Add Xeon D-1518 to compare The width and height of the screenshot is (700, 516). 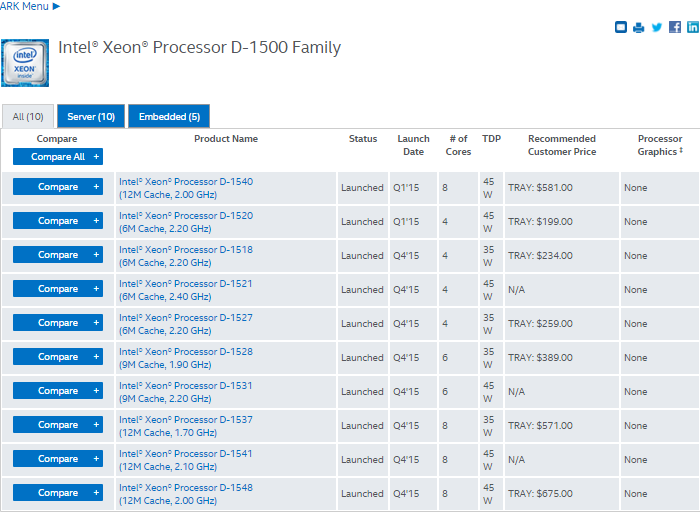point(58,254)
